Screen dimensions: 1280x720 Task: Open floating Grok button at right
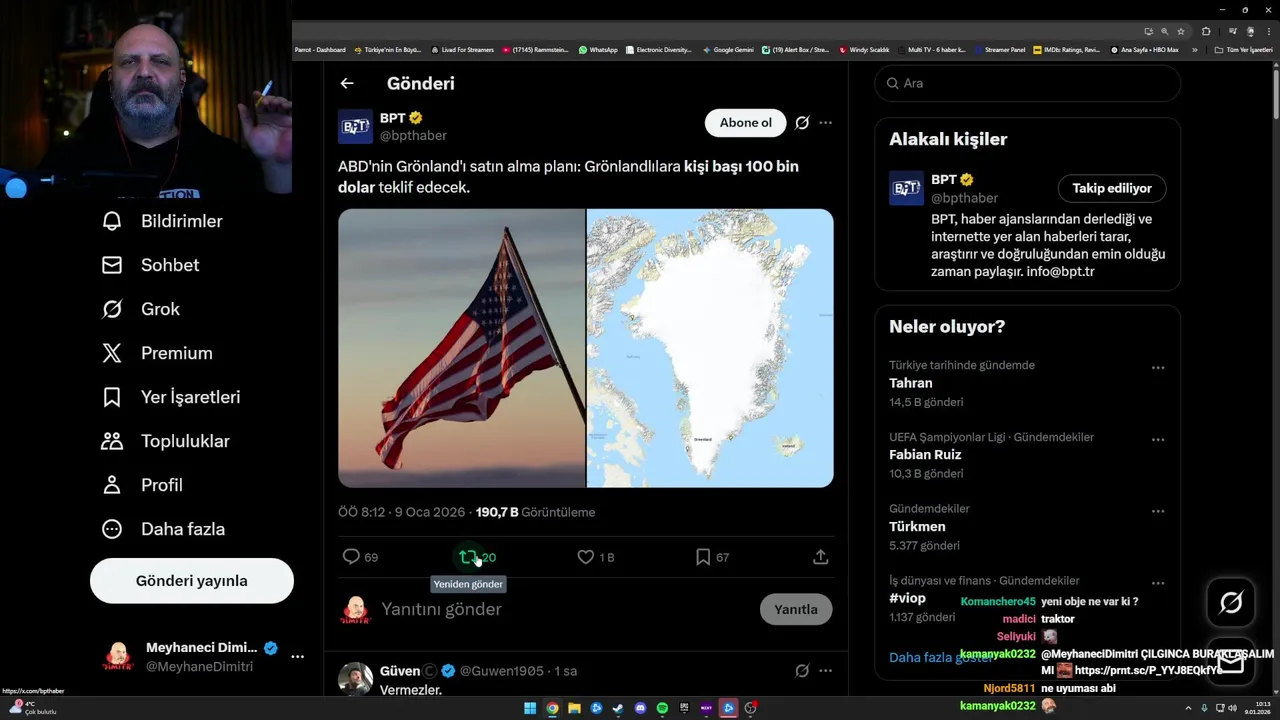[x=1231, y=602]
